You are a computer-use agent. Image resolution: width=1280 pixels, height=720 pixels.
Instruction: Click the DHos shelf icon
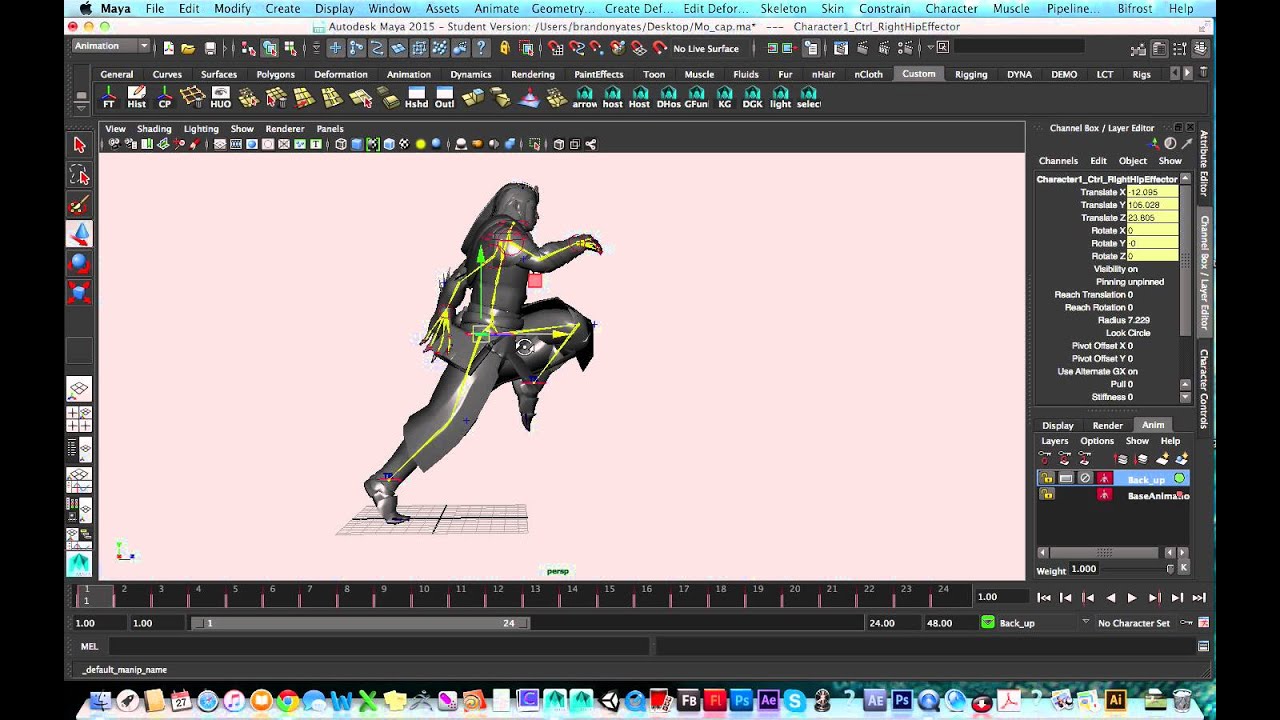pos(669,97)
